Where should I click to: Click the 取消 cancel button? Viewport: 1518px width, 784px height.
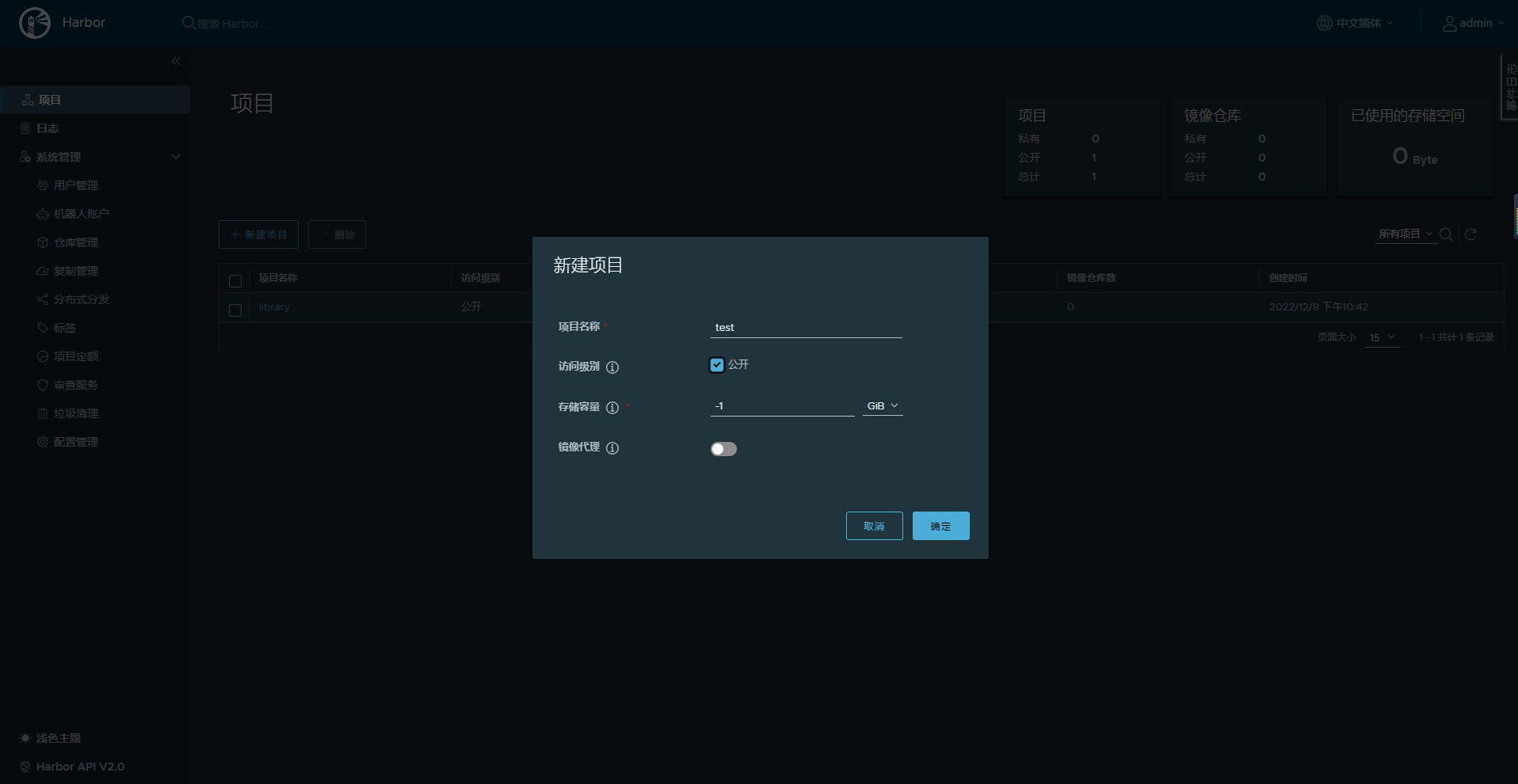pyautogui.click(x=874, y=526)
